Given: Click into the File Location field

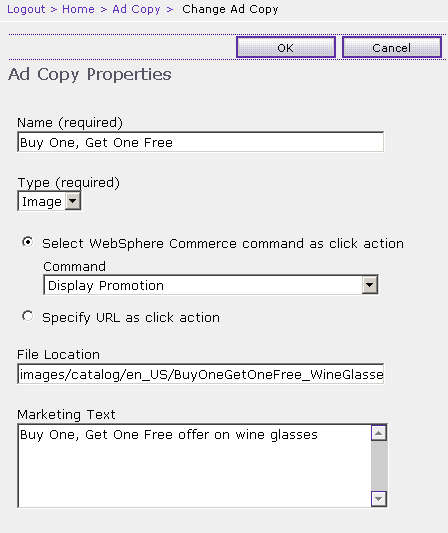Looking at the screenshot, I should coord(201,374).
